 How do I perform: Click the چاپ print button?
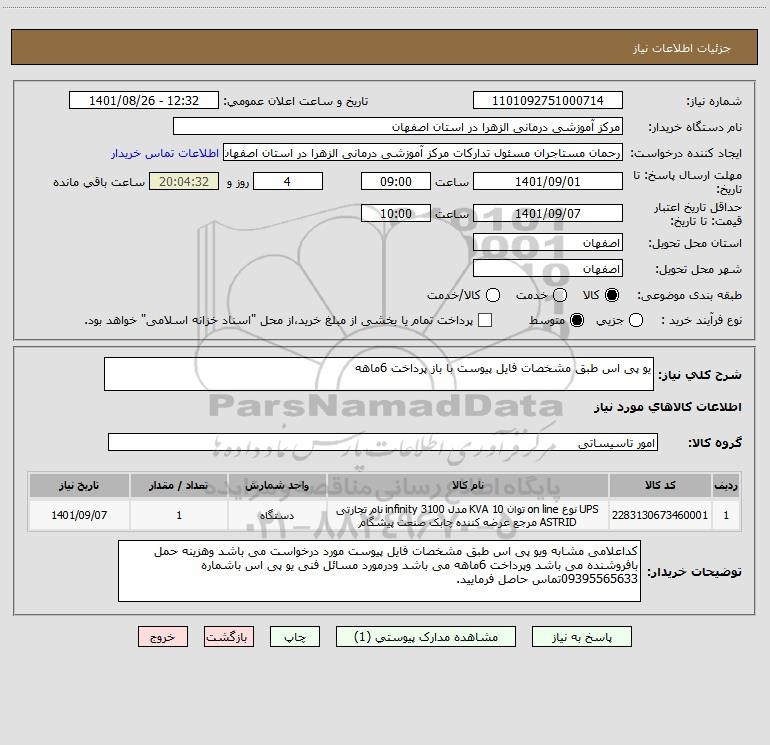(295, 637)
